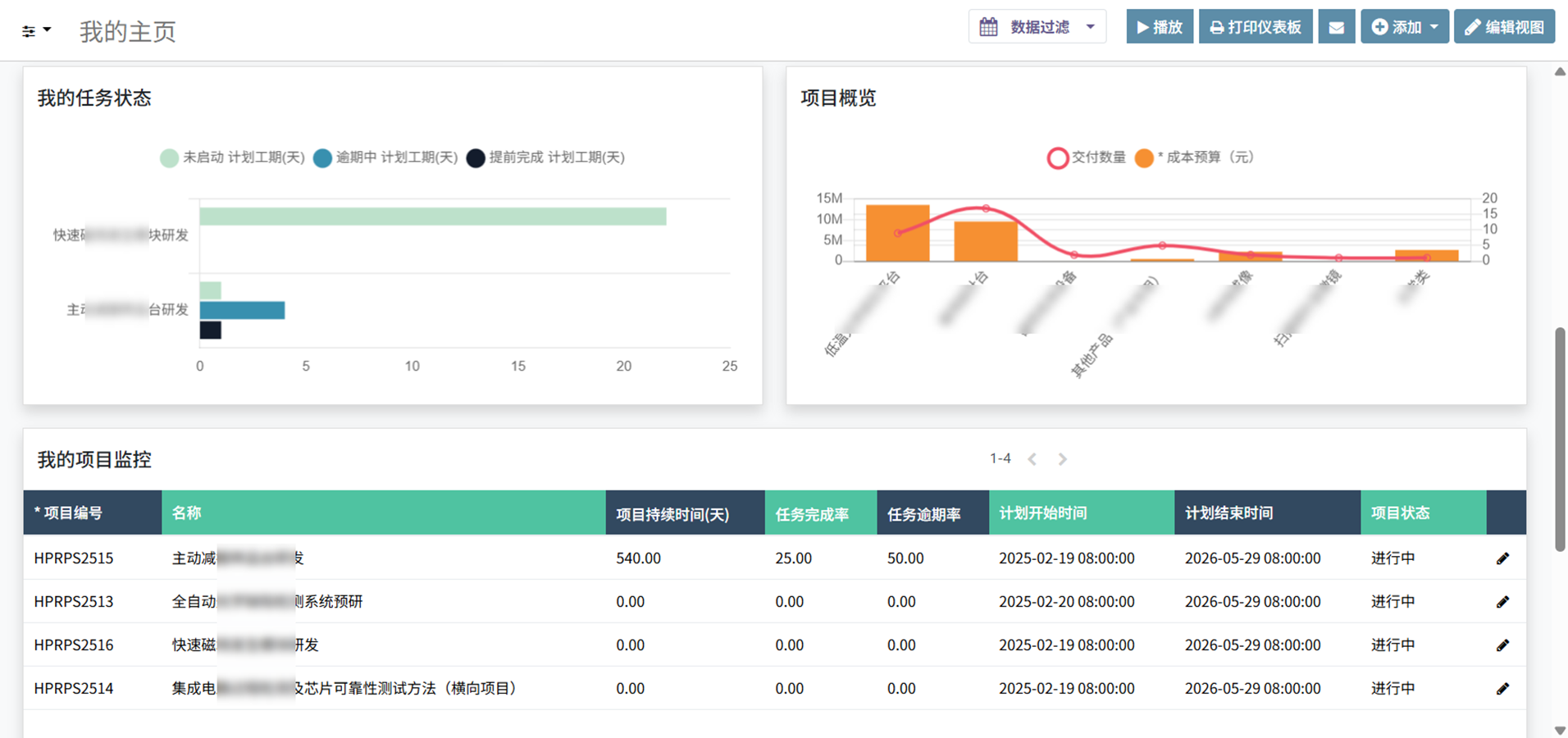The image size is (1568, 738).
Task: Sort by the 项目编号 column header
Action: point(93,512)
